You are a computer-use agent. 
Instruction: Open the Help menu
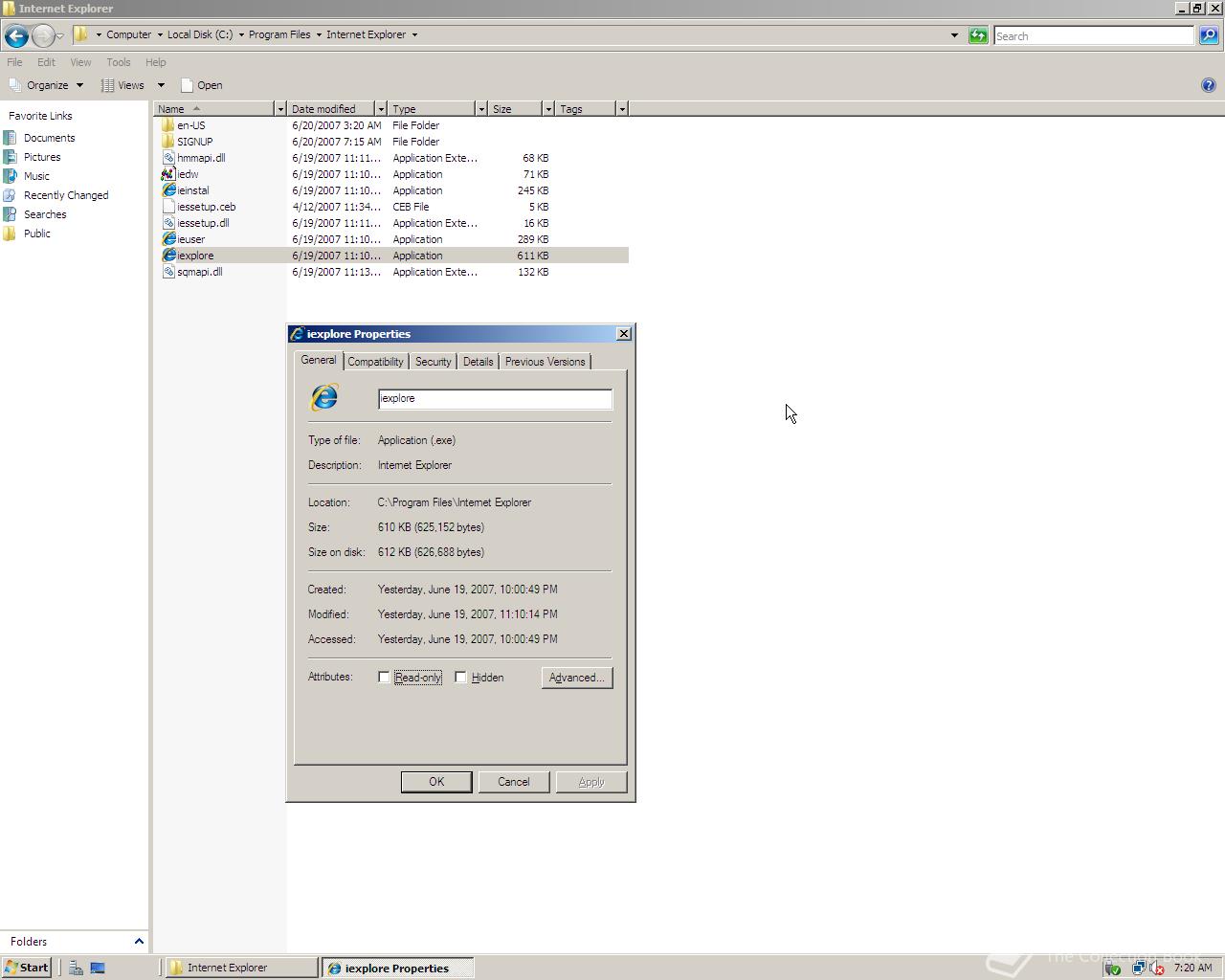point(155,62)
